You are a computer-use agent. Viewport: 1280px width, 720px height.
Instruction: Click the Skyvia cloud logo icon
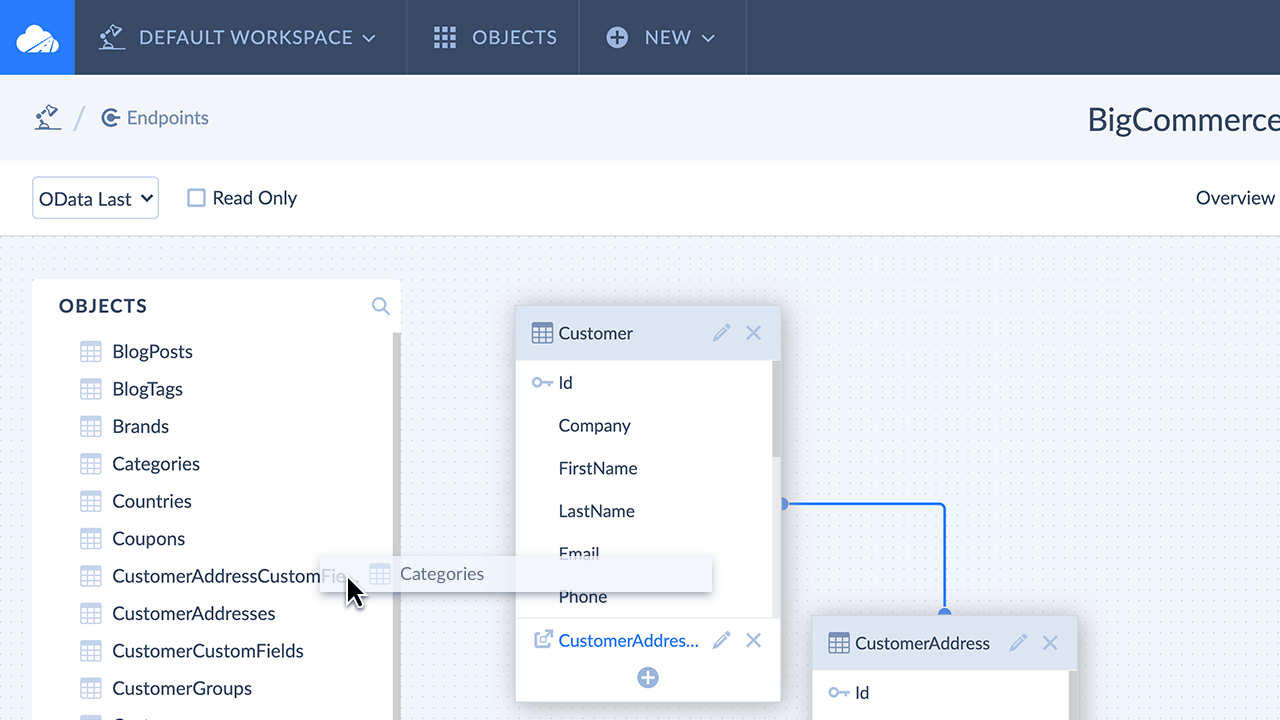click(37, 38)
